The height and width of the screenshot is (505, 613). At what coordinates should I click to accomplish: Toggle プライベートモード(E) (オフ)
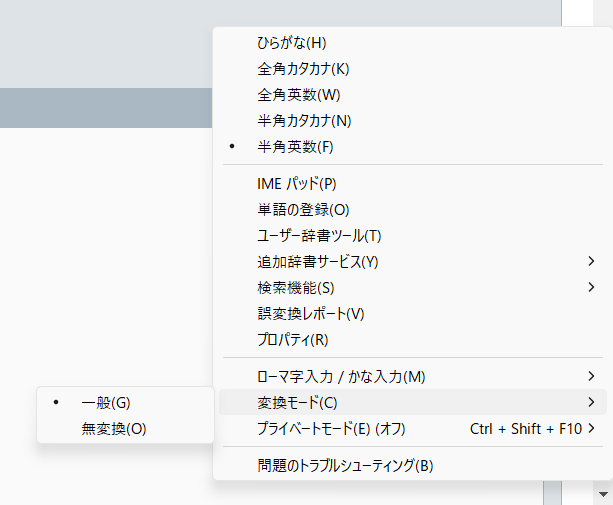(x=331, y=429)
